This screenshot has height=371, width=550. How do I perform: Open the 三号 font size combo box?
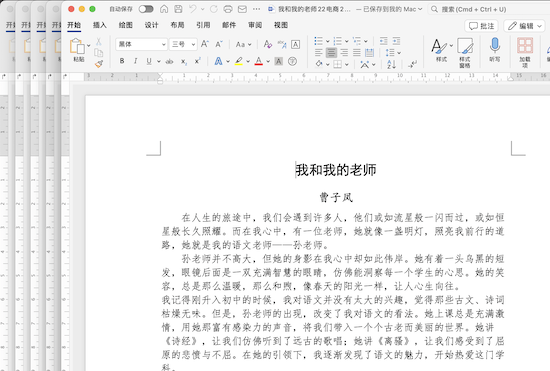(x=183, y=44)
